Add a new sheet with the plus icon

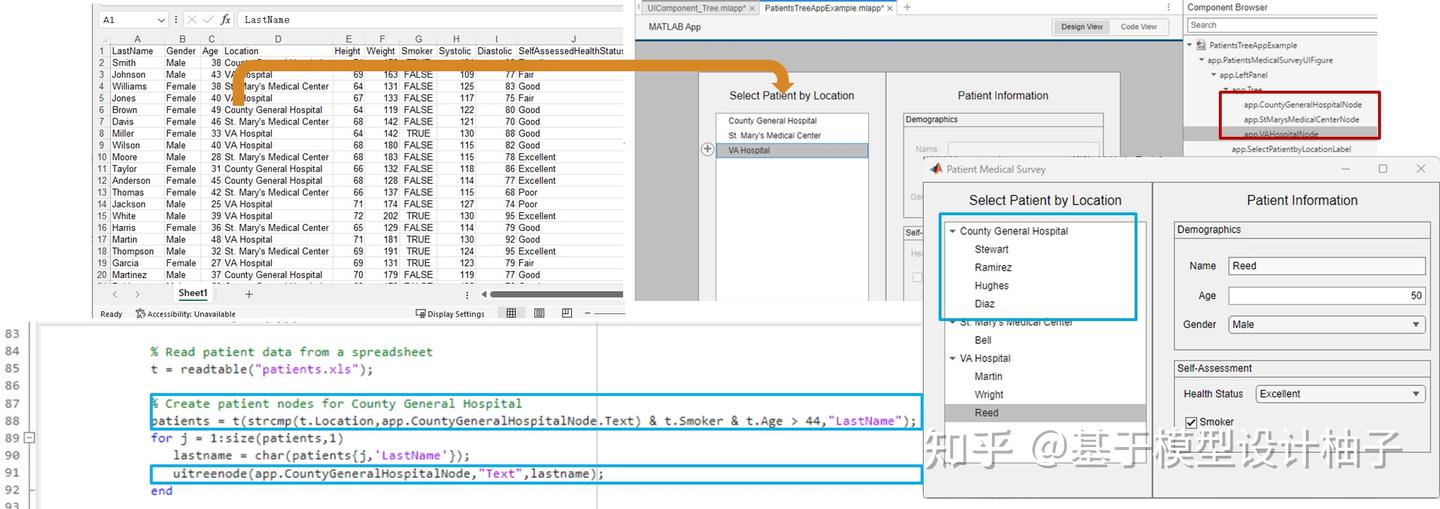pos(249,294)
